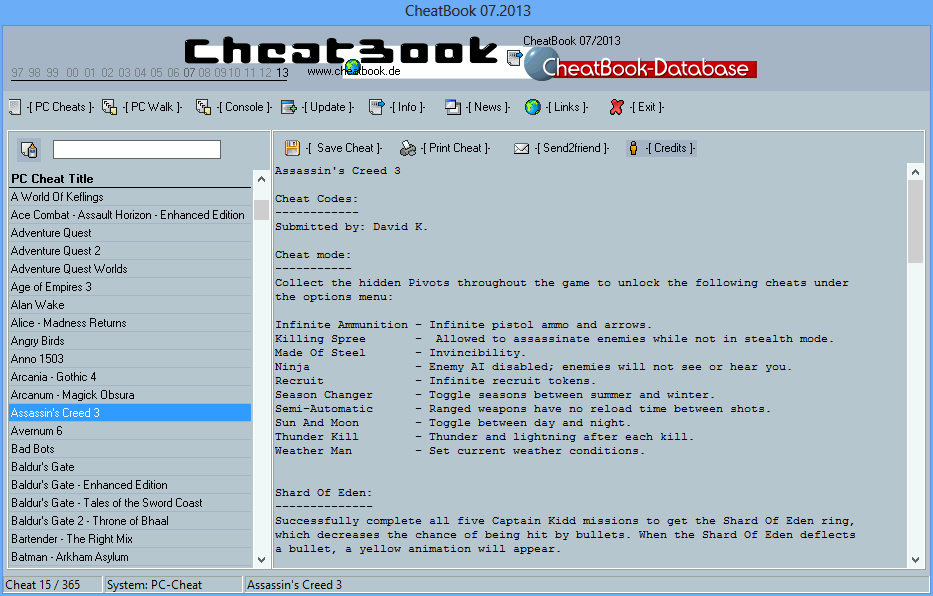Click the search icon beside the input box
The height and width of the screenshot is (596, 933).
click(x=29, y=149)
